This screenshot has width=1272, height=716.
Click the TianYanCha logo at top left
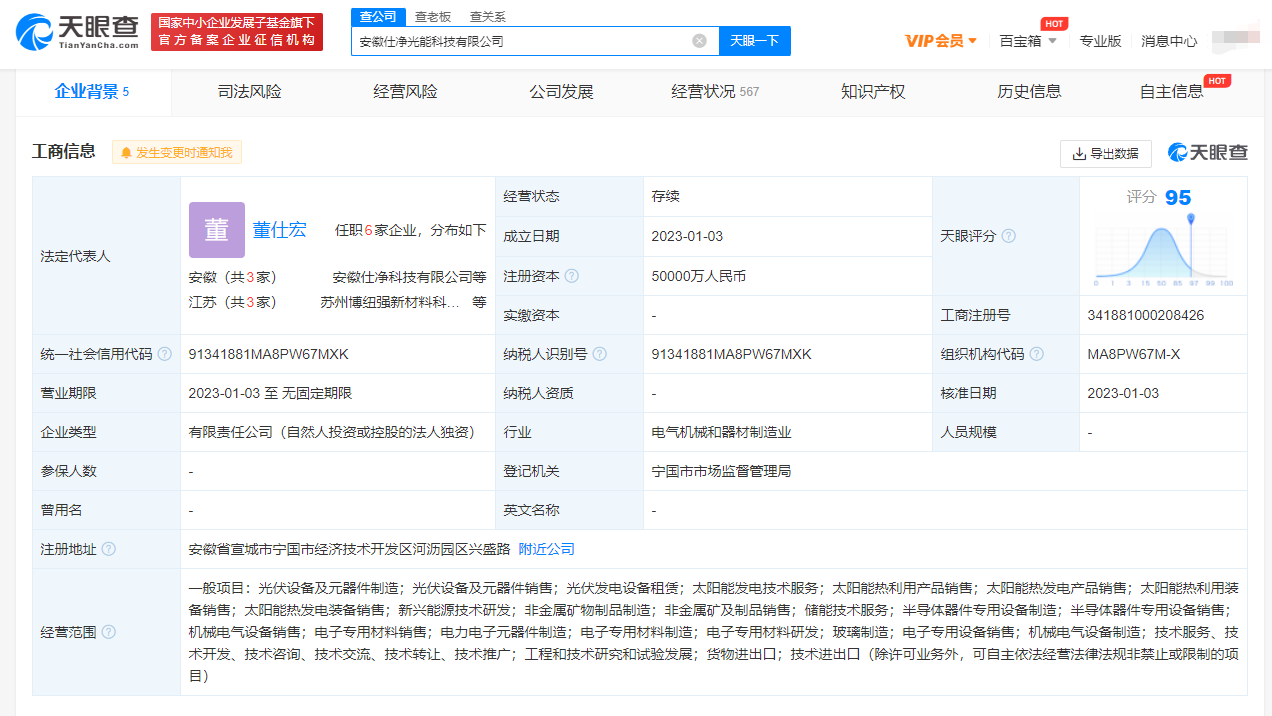pos(77,33)
